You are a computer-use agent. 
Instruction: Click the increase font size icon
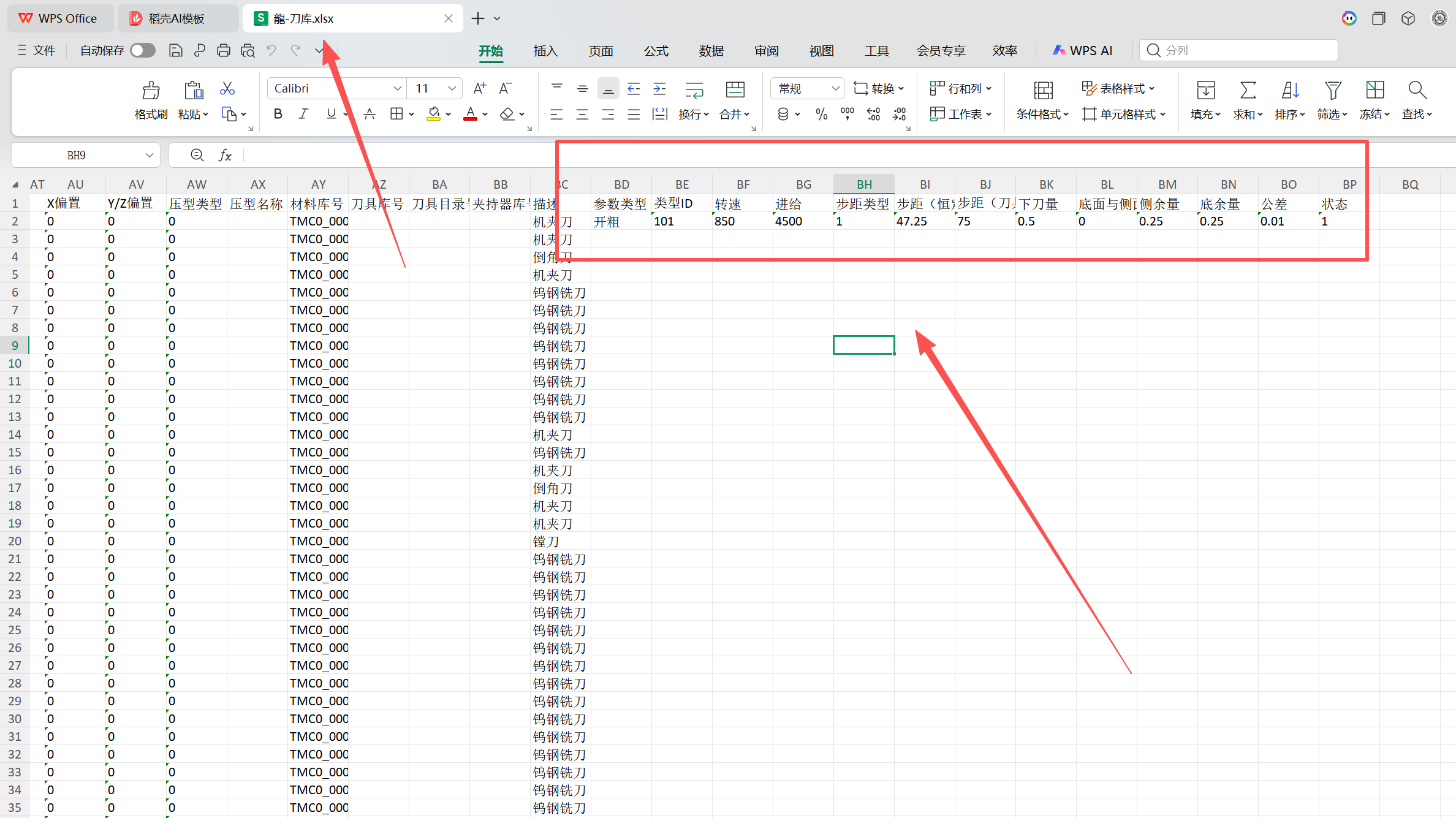(480, 88)
